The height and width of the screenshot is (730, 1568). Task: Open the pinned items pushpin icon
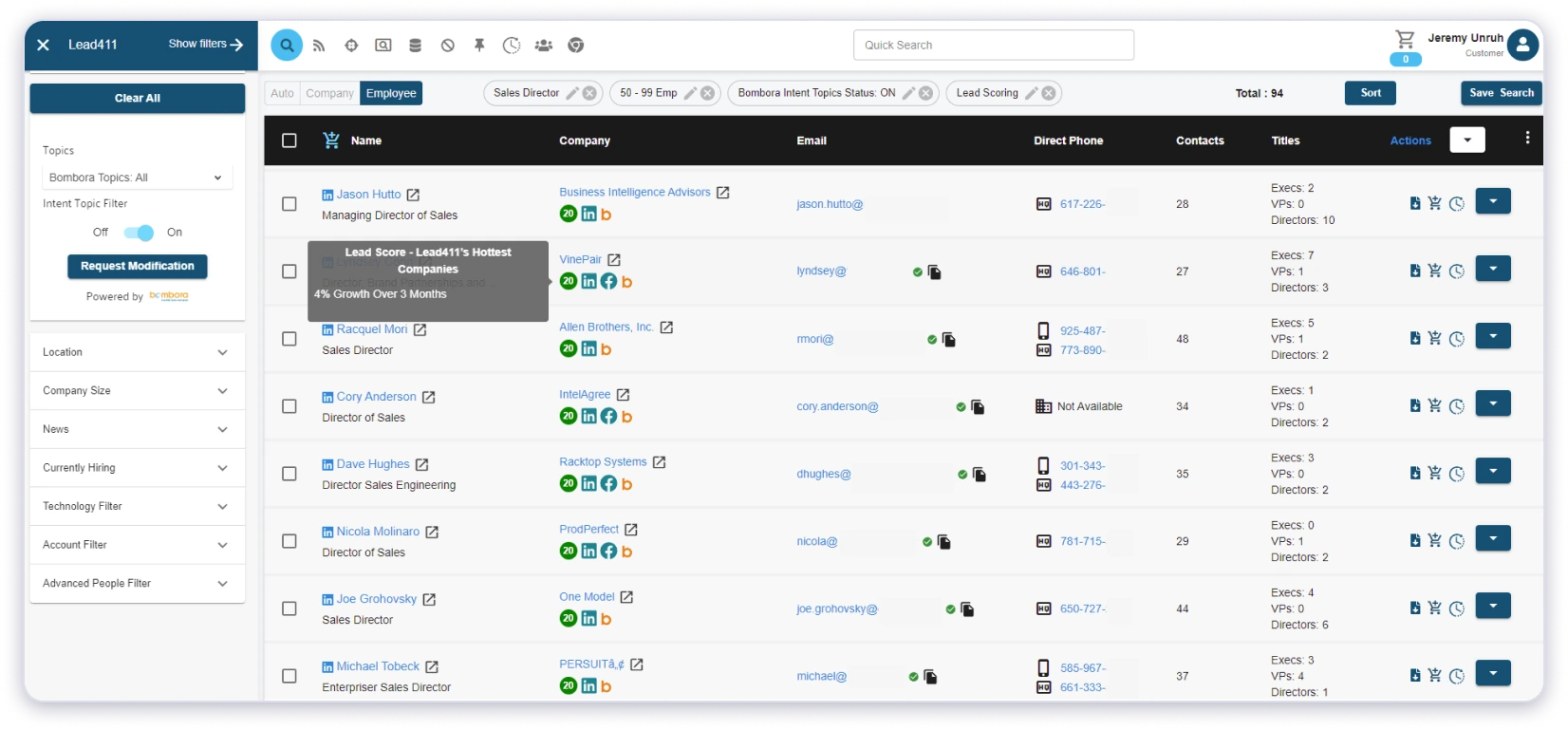(479, 46)
